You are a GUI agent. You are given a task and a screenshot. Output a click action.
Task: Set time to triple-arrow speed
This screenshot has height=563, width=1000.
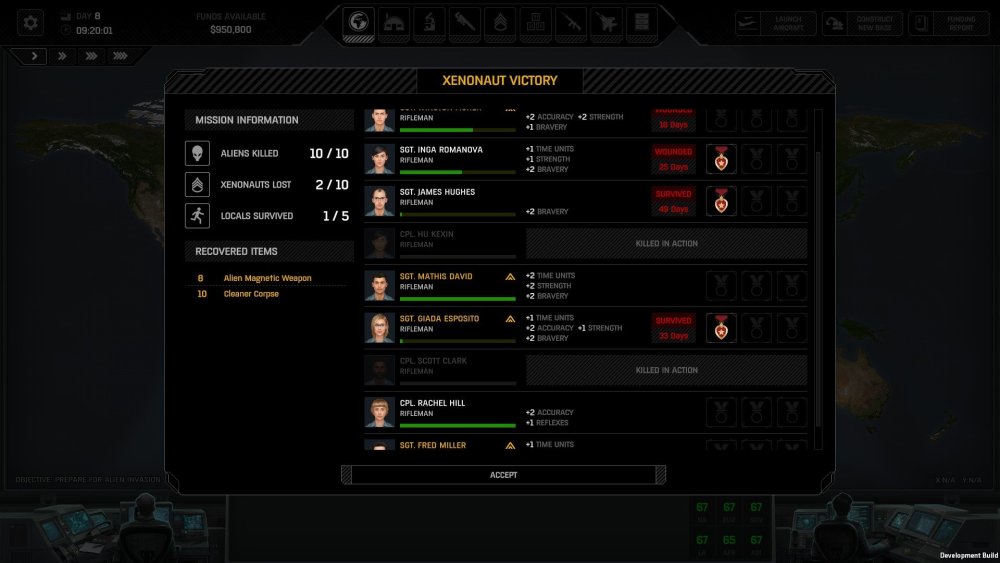coord(91,56)
